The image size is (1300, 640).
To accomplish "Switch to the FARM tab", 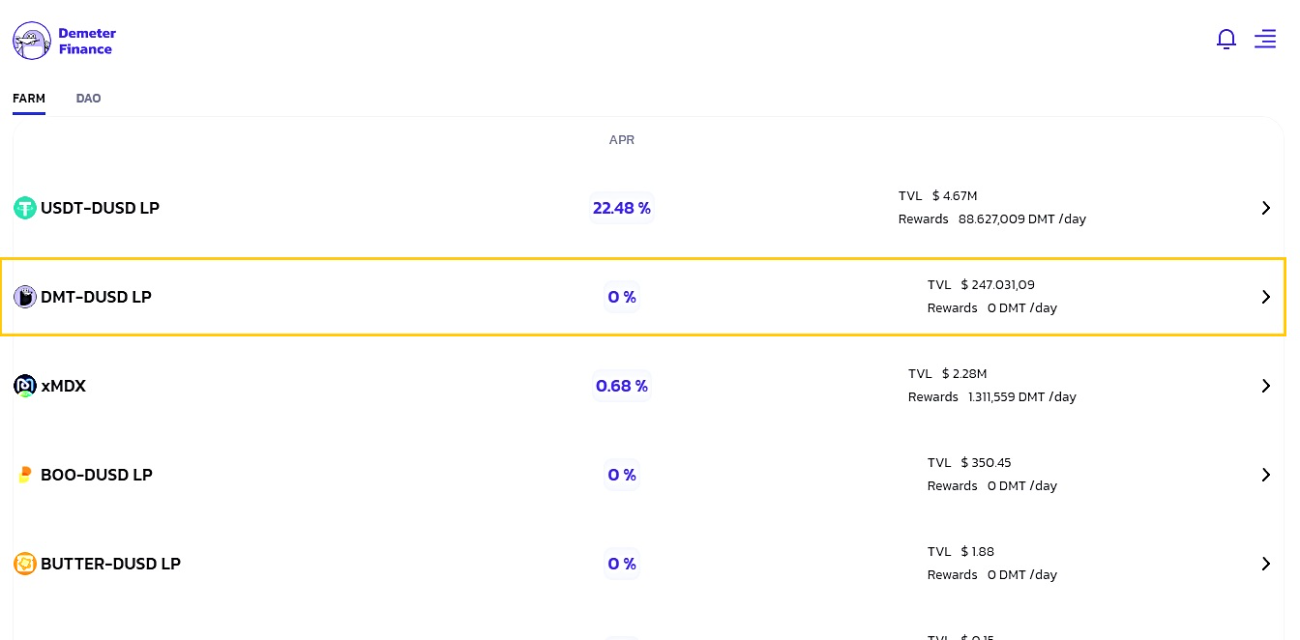I will coord(29,98).
